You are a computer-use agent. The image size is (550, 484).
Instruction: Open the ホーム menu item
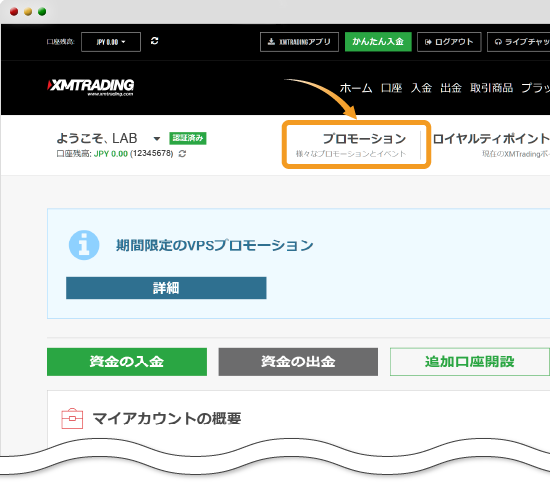pyautogui.click(x=356, y=88)
